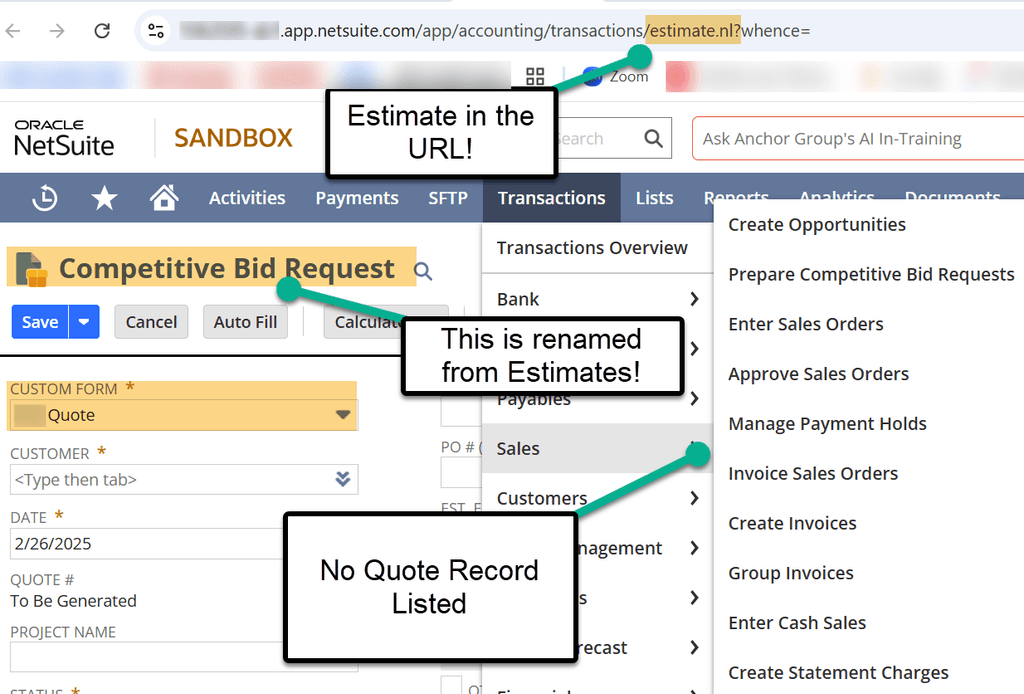The width and height of the screenshot is (1024, 694).
Task: Select Invoice Sales Orders
Action: tap(813, 473)
